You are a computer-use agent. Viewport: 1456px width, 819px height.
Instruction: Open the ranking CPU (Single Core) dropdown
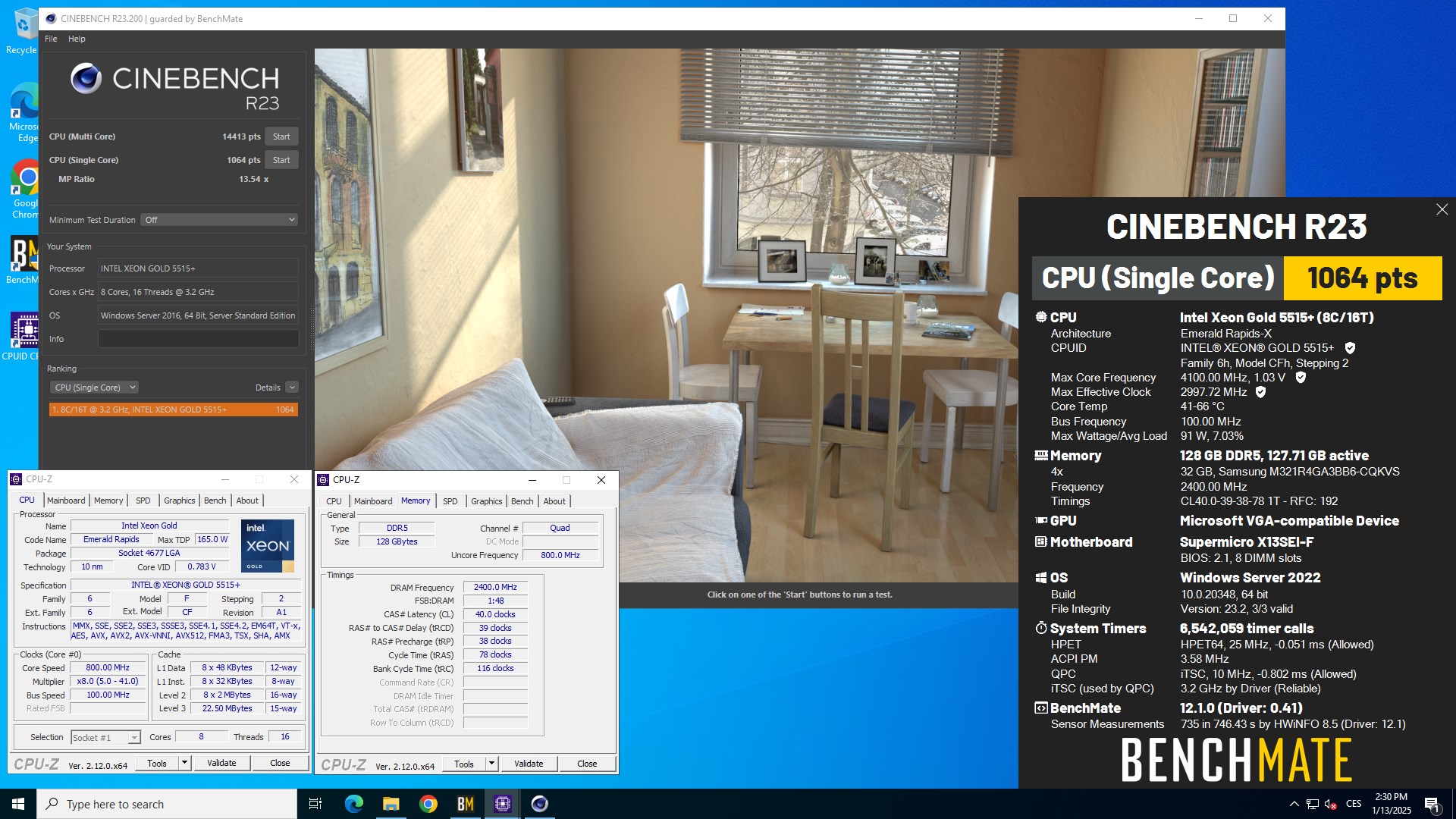pos(94,388)
